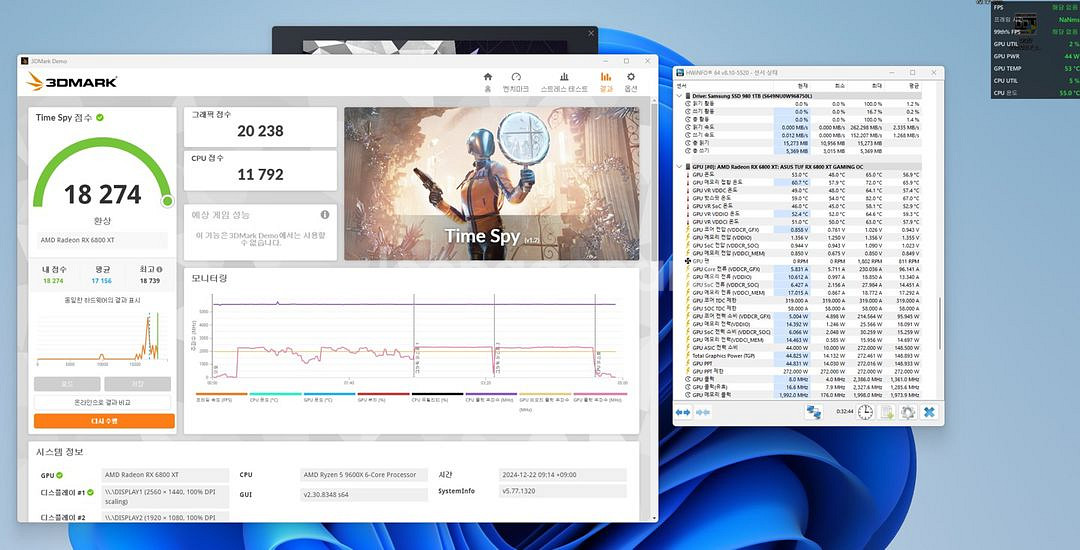Open the Stress Tests tab in 3DMark
1080x550 pixels.
coord(564,81)
